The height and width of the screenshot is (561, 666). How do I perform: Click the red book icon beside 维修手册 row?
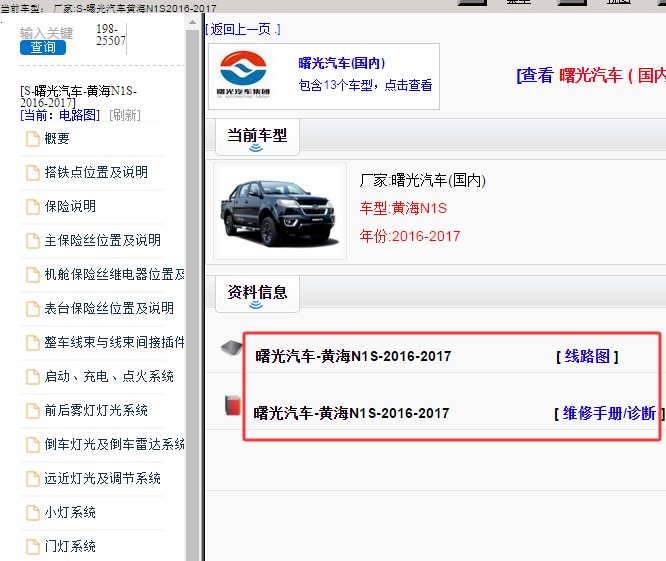point(232,405)
